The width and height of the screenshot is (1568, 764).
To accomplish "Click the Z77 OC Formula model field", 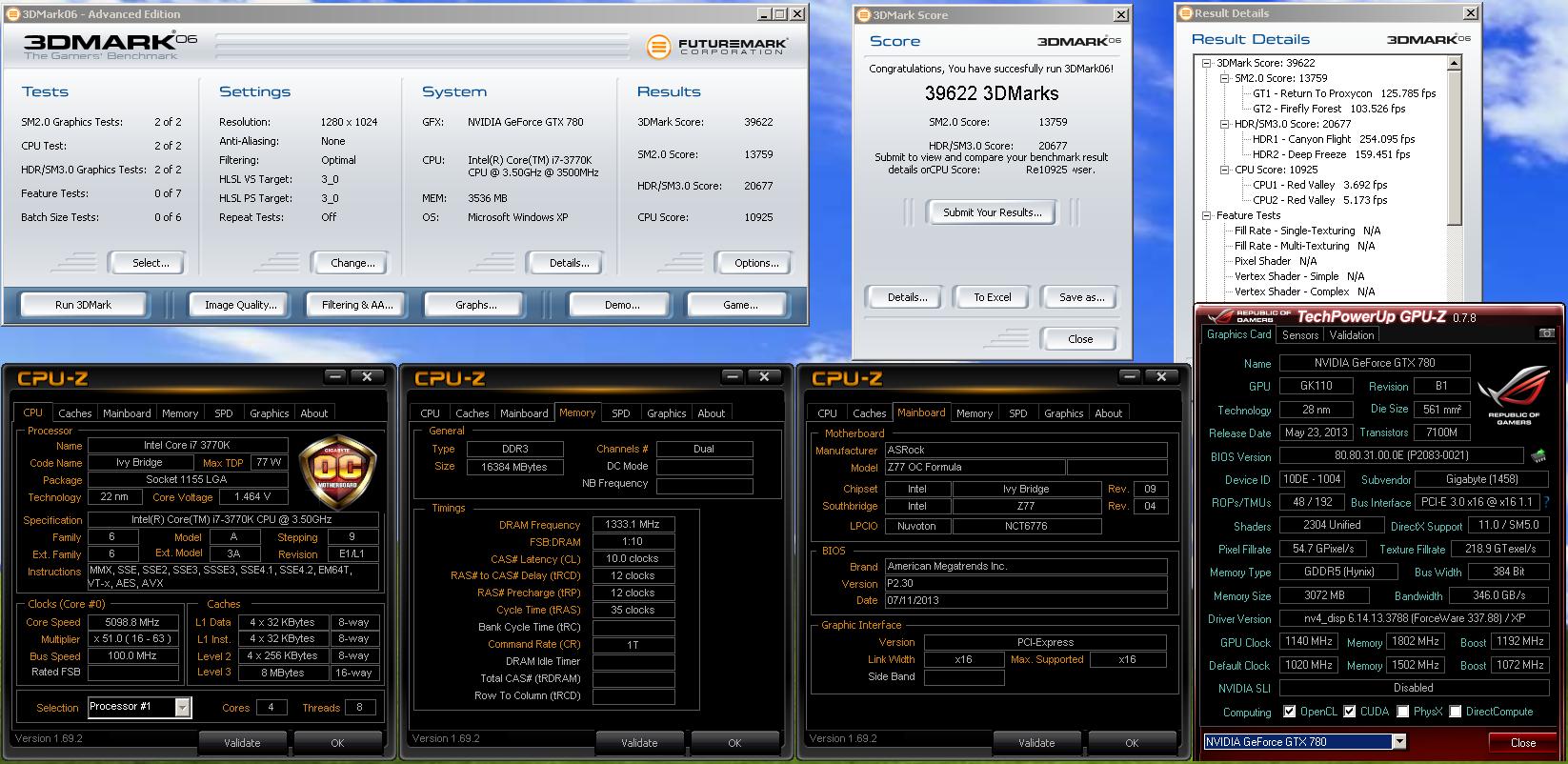I will click(974, 468).
